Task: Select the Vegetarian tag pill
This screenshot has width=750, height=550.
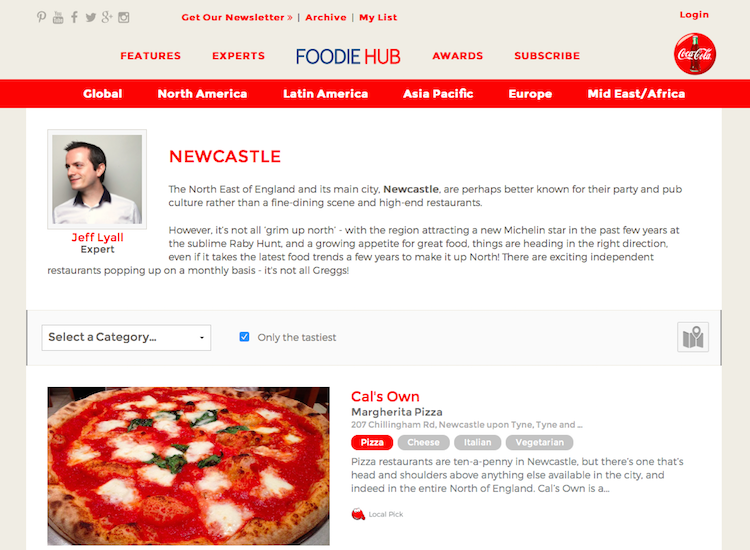Action: 540,442
